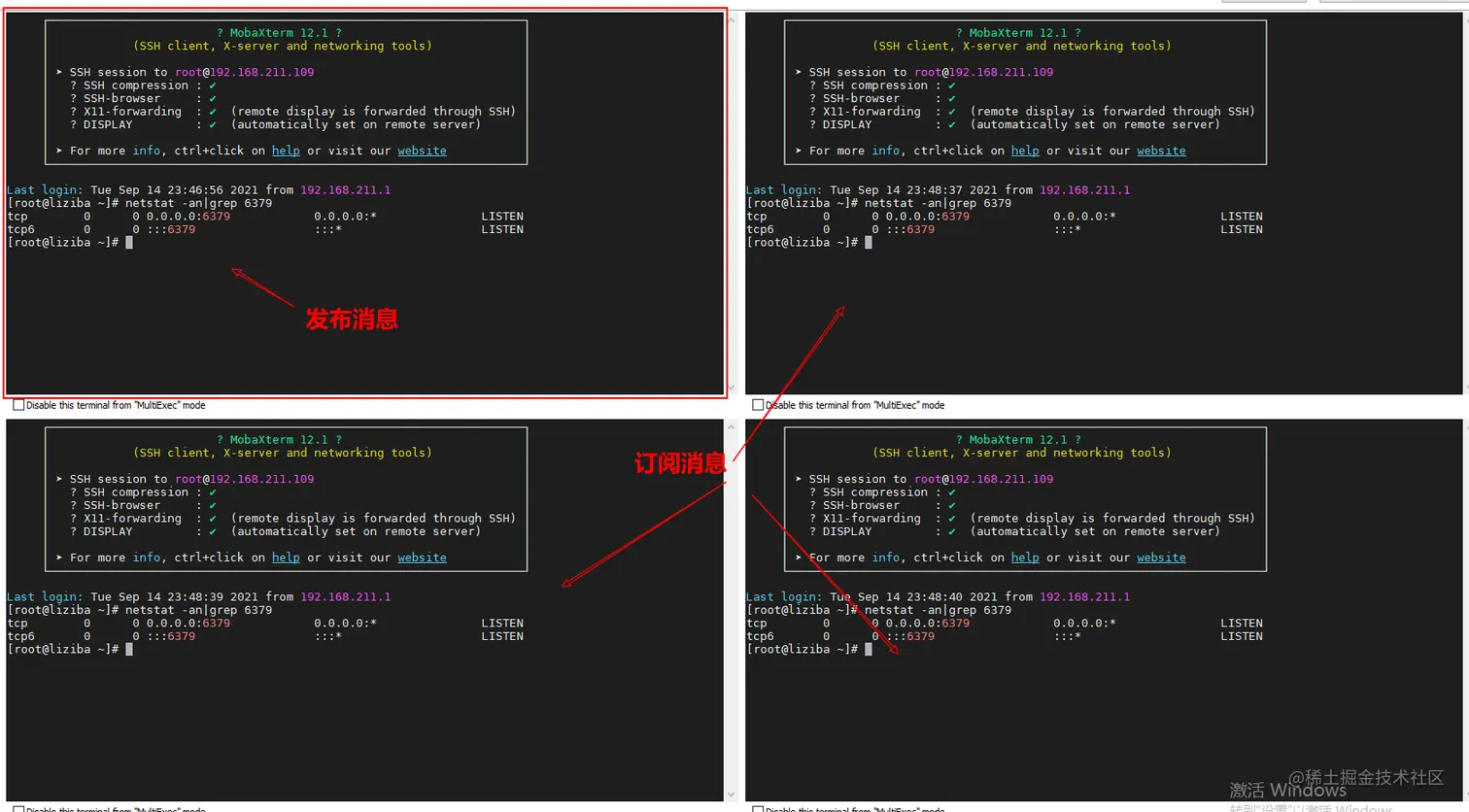Click scroll-up arrow of bottom-left terminal scrollbar
1469x812 pixels.
click(732, 426)
